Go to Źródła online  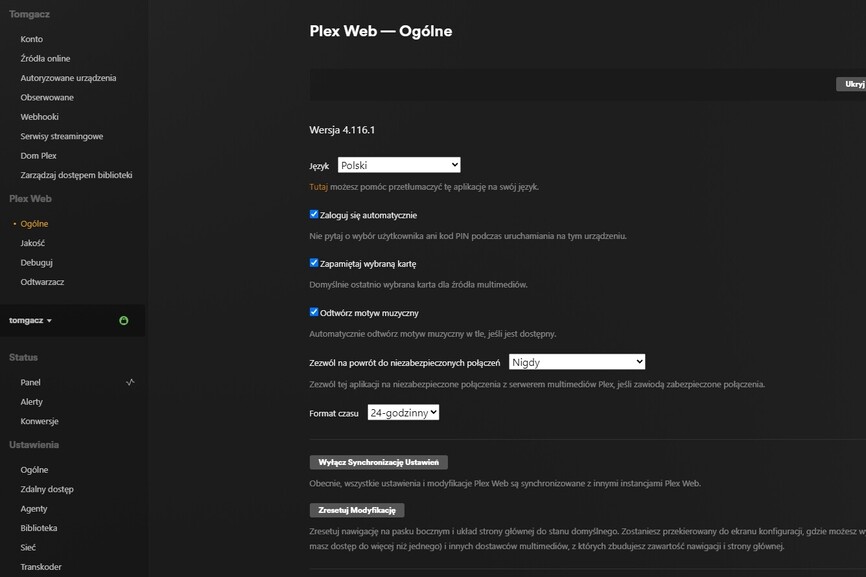point(45,59)
